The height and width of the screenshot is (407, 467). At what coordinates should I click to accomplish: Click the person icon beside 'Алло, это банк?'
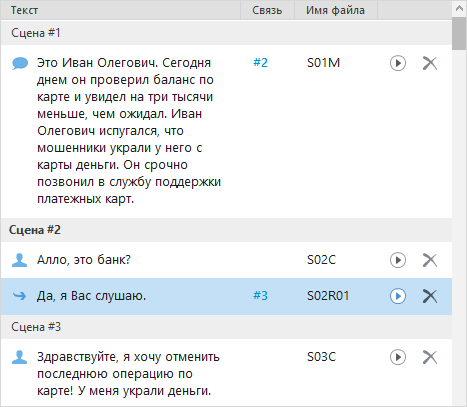[19, 260]
